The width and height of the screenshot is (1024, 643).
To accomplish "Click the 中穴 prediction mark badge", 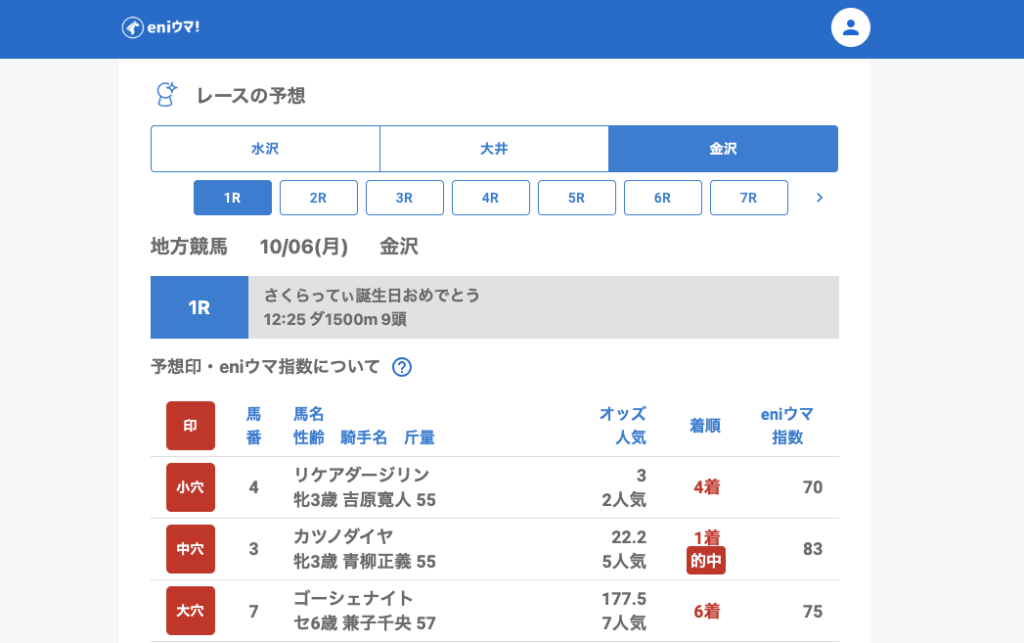I will pyautogui.click(x=190, y=549).
